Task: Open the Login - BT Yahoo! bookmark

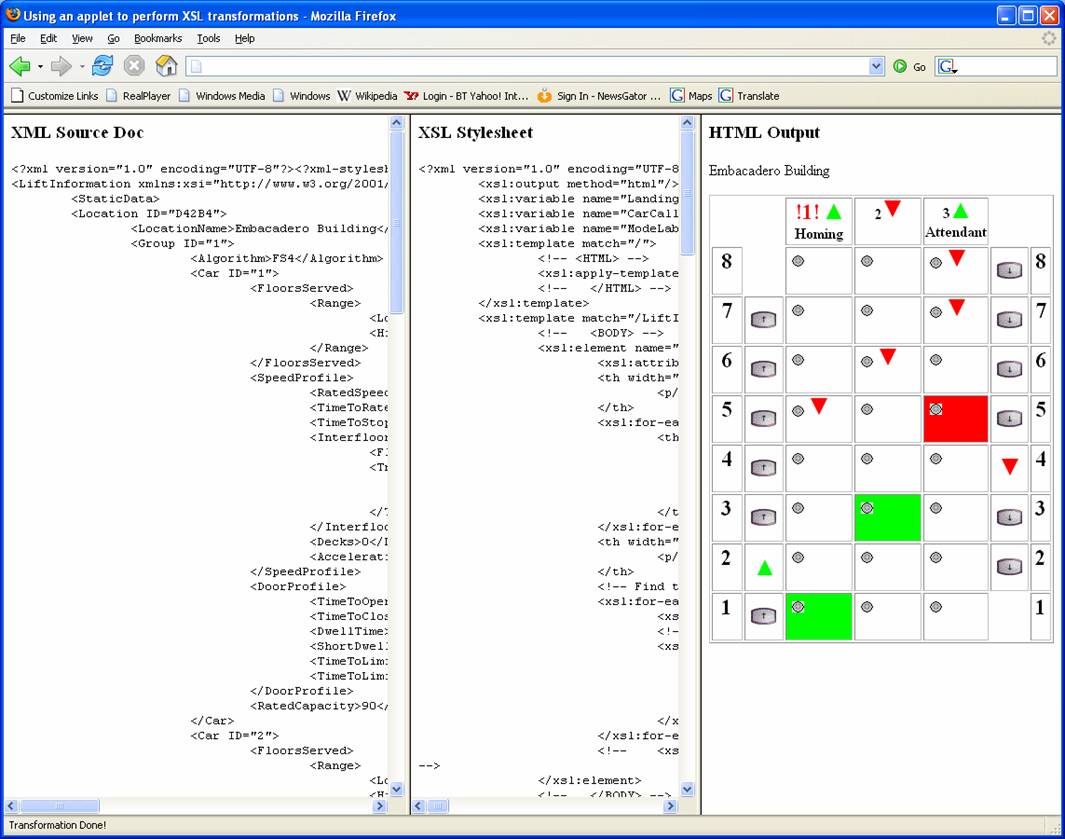Action: [x=467, y=96]
